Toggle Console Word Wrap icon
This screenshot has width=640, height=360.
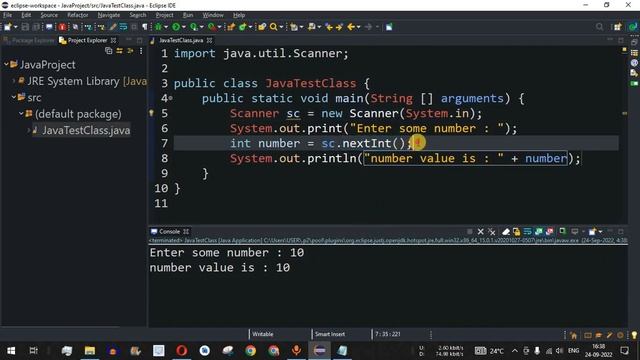[527, 232]
